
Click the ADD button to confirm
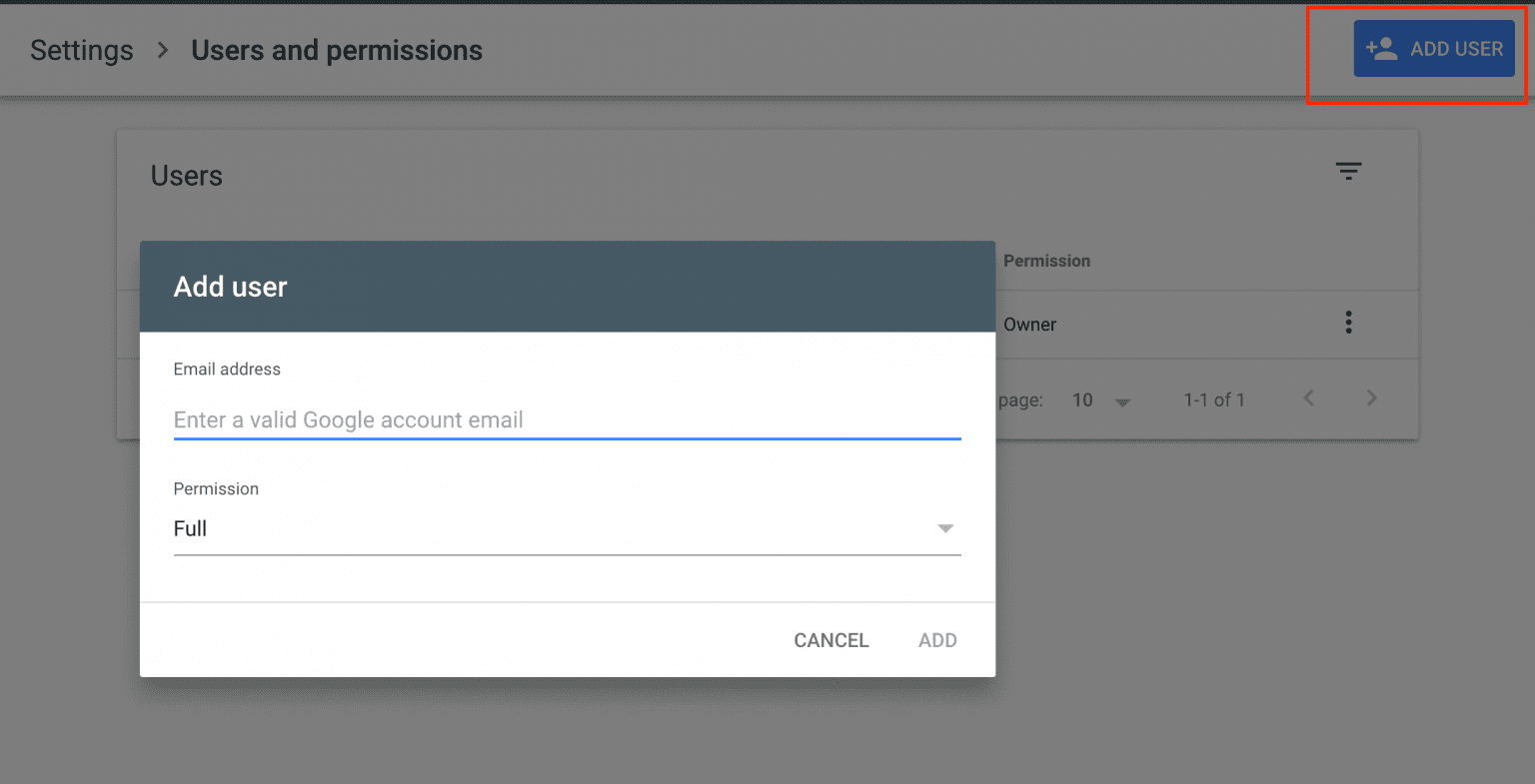click(x=936, y=640)
